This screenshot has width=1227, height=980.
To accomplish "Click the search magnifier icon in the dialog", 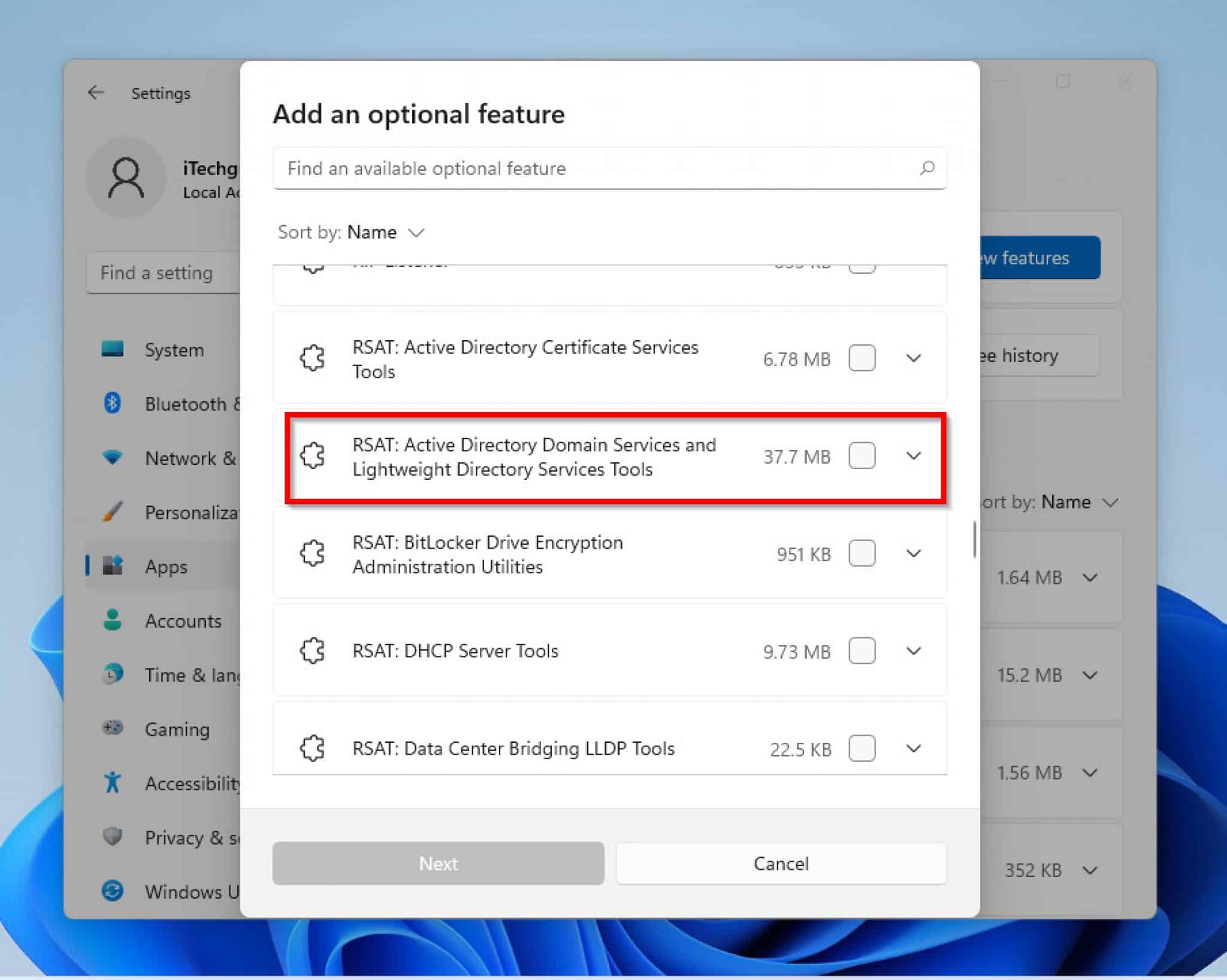I will [x=927, y=168].
